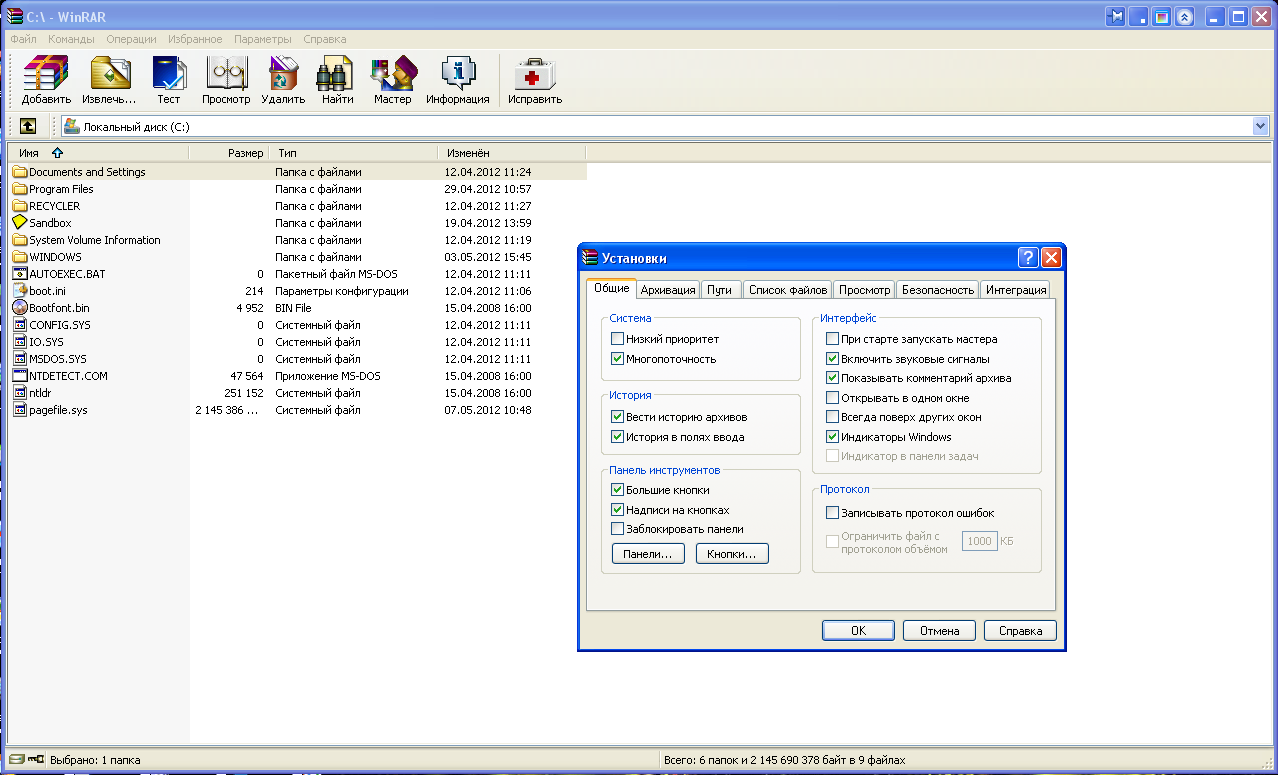Switch to the Список файлов tab
This screenshot has width=1278, height=775.
(788, 290)
